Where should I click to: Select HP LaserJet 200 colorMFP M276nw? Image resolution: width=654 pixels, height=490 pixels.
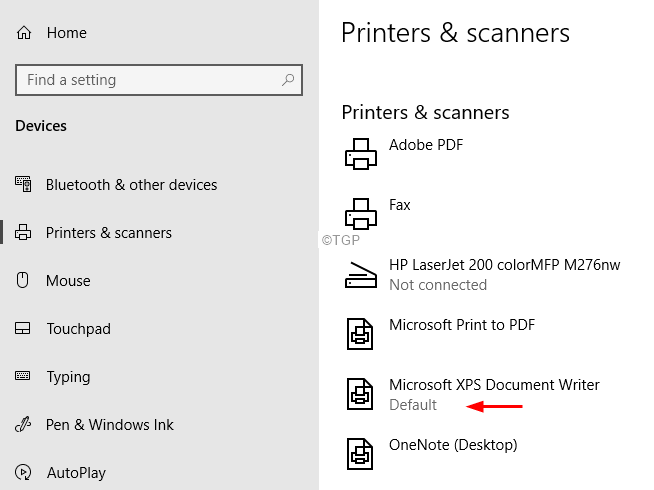tap(505, 265)
